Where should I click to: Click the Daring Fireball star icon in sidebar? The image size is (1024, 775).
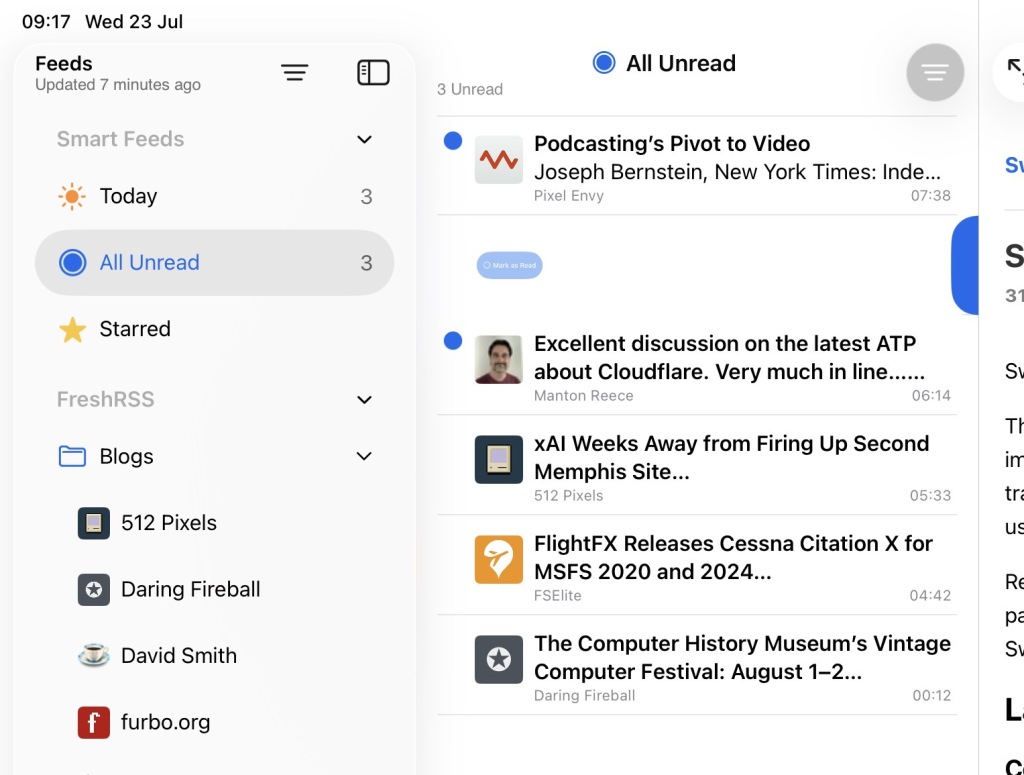tap(94, 590)
